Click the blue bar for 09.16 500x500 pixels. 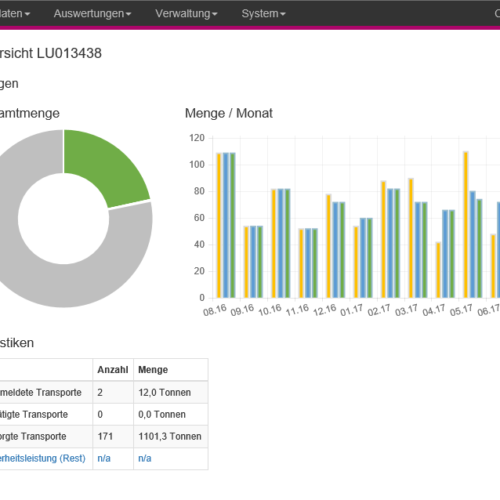[x=253, y=262]
